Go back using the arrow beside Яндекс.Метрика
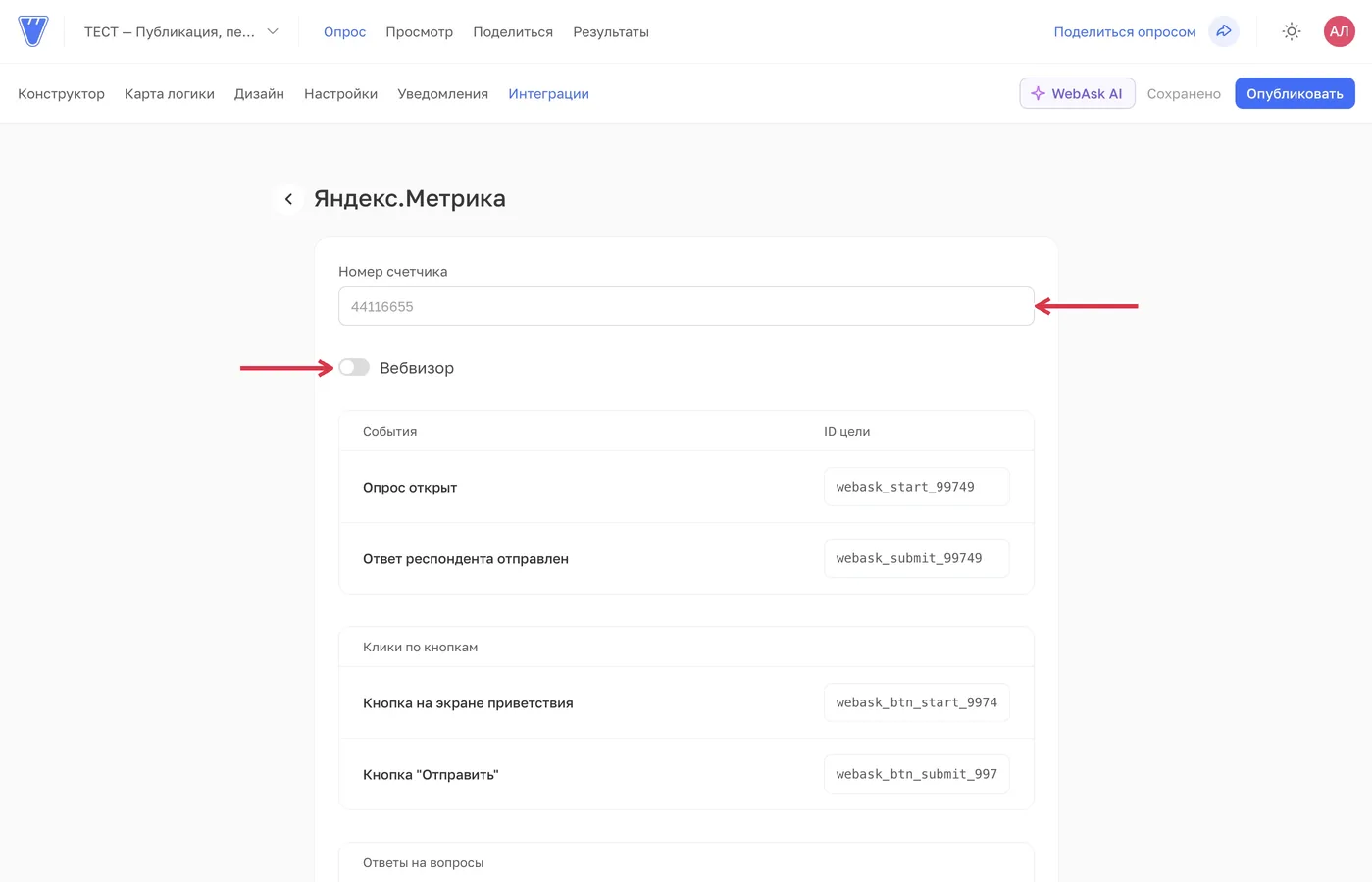Viewport: 1372px width, 882px height. coord(288,199)
